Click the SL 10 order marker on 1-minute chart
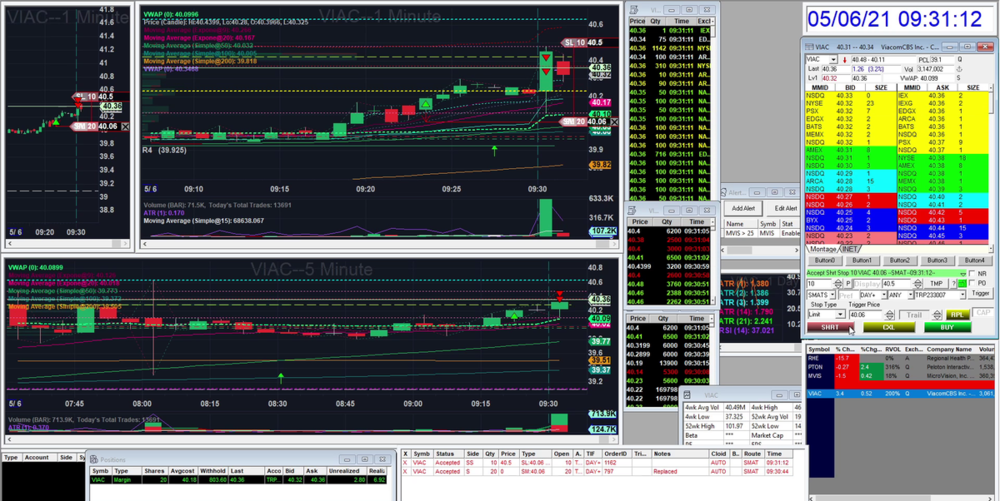The image size is (1000, 501). pyautogui.click(x=574, y=43)
